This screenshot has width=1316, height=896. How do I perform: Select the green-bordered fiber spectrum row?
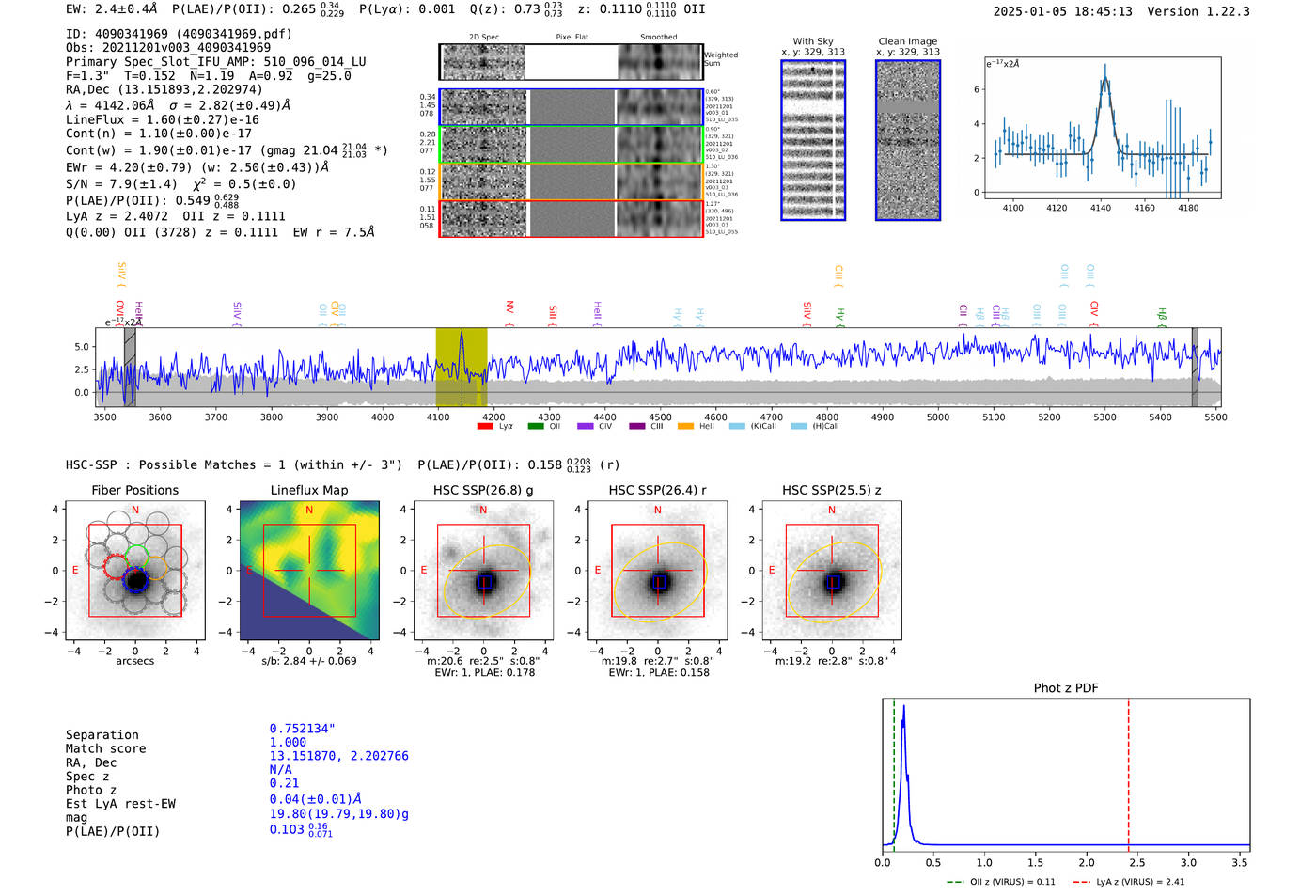pos(571,145)
